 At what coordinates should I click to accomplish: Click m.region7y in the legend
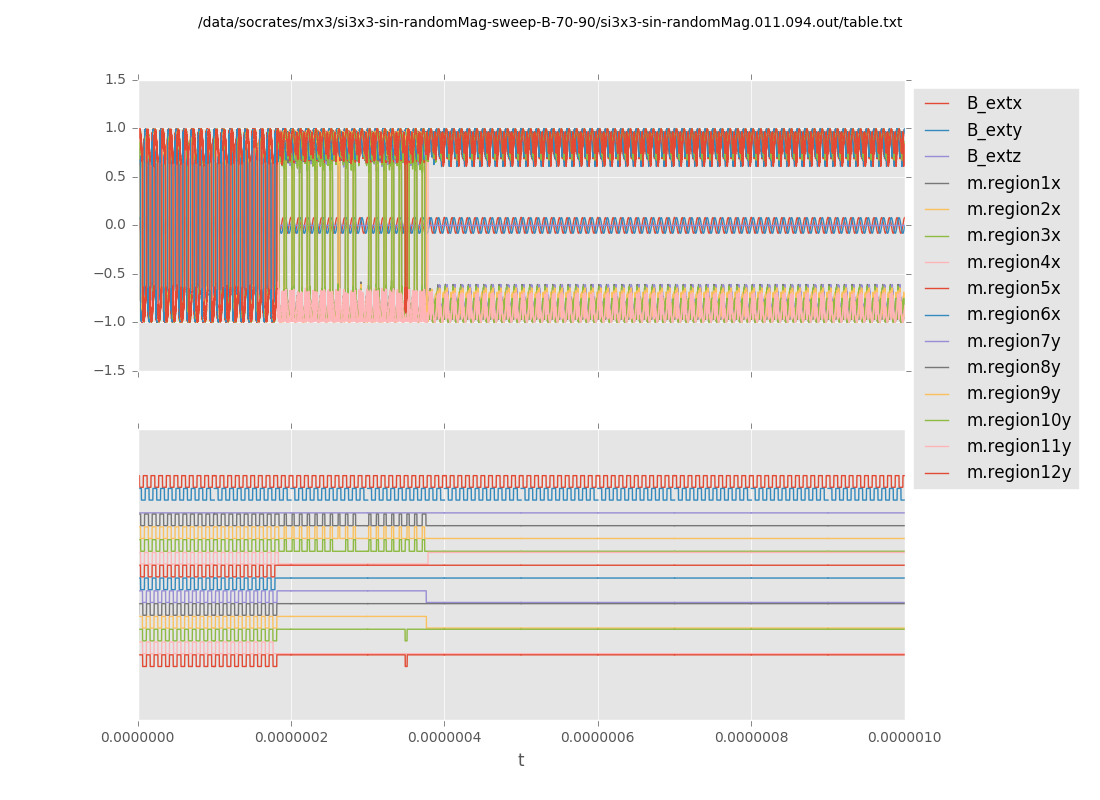point(1013,341)
